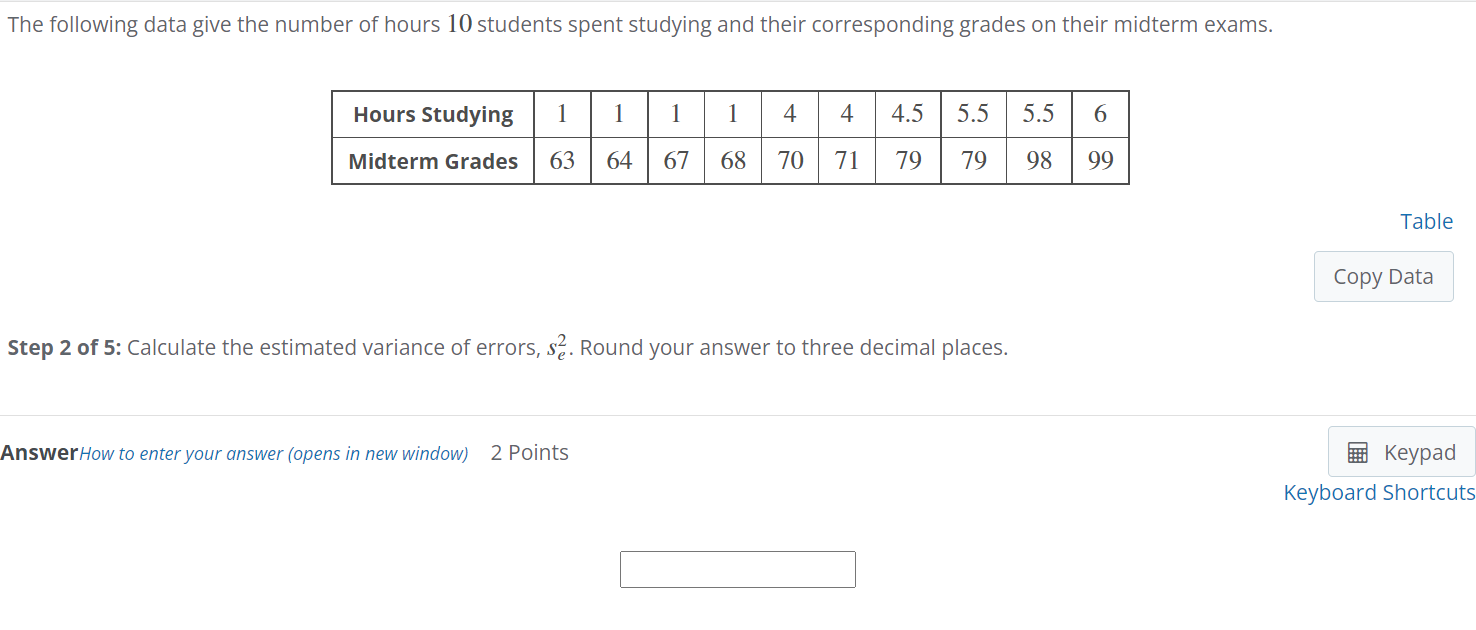Open Keyboard Shortcuts

1380,492
